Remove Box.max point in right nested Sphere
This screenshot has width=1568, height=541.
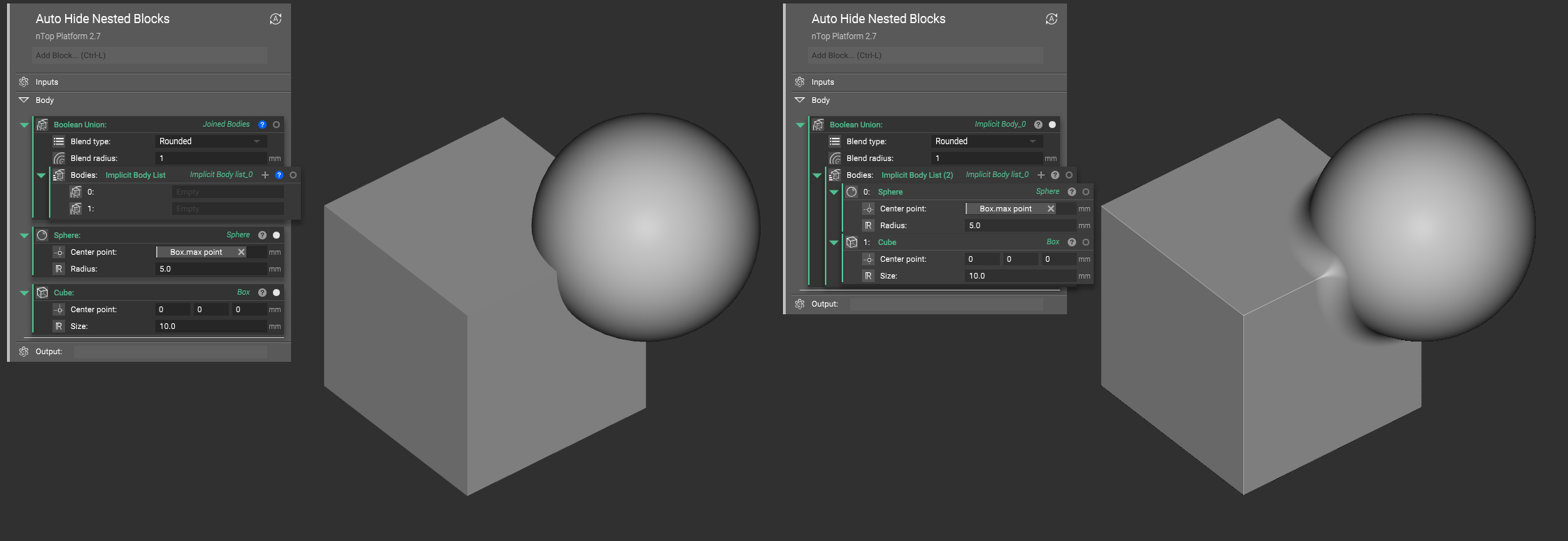pos(1051,209)
